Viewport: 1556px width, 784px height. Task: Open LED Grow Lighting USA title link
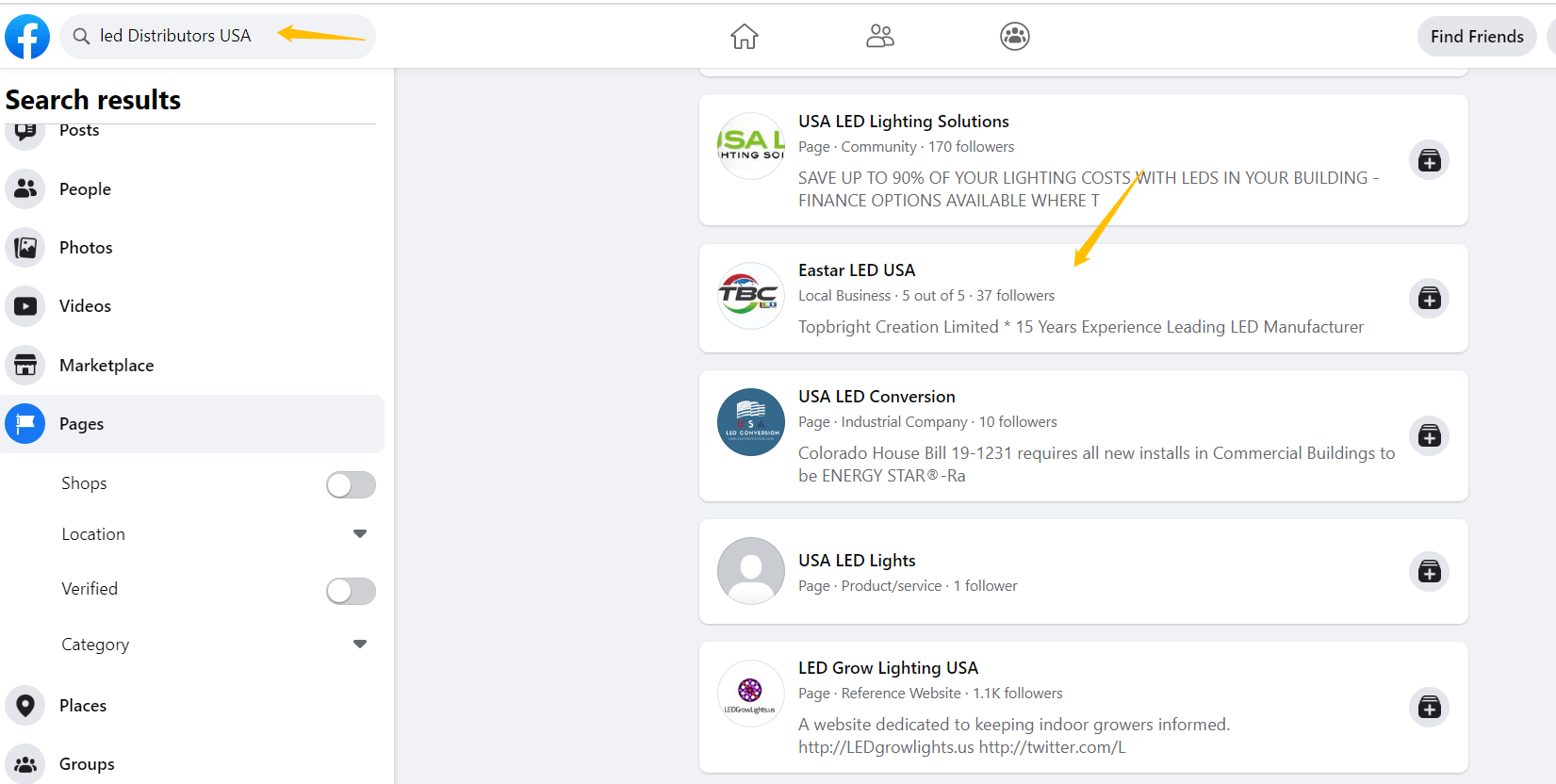pos(888,668)
